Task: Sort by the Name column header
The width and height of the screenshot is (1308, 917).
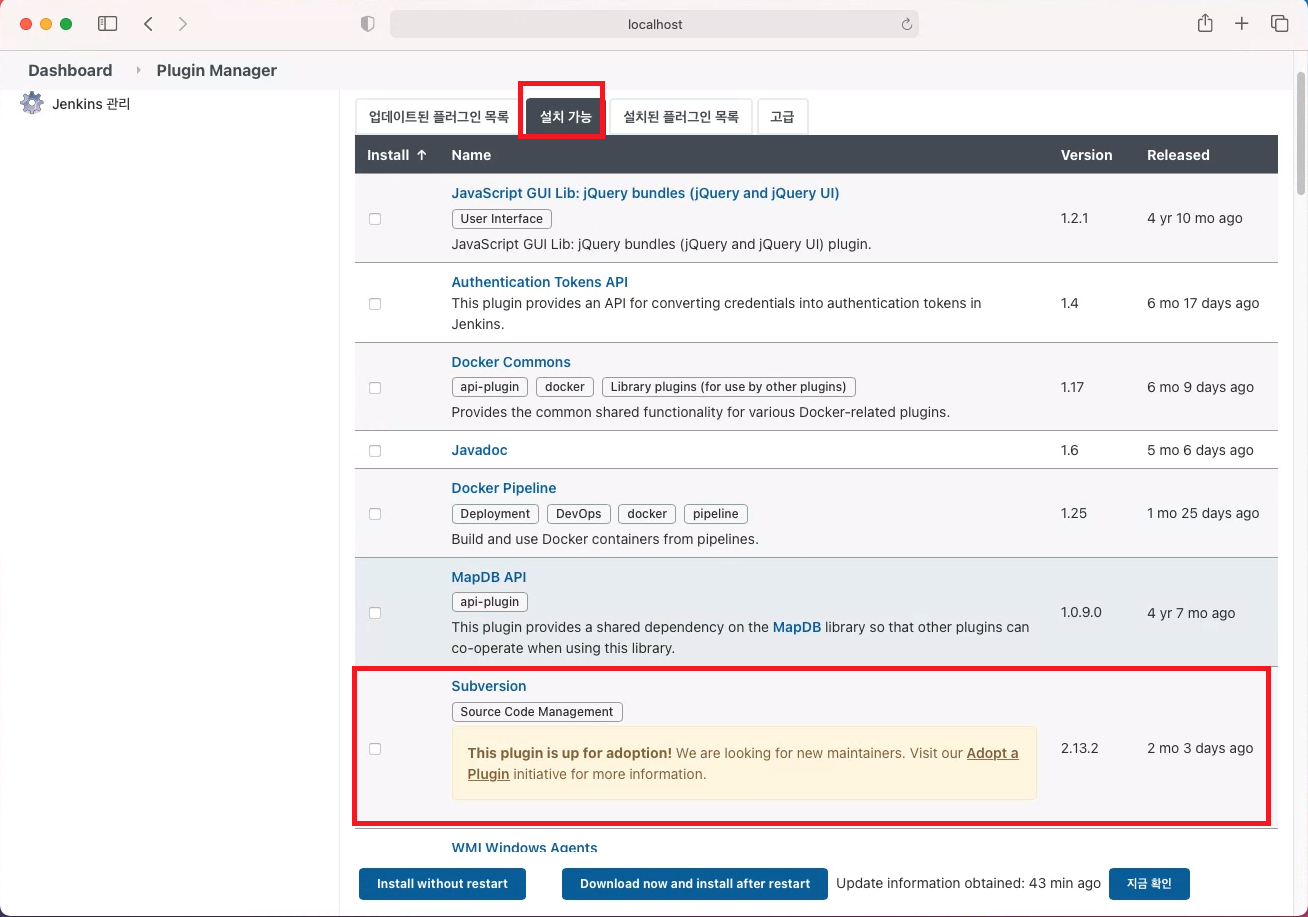Action: coord(471,155)
